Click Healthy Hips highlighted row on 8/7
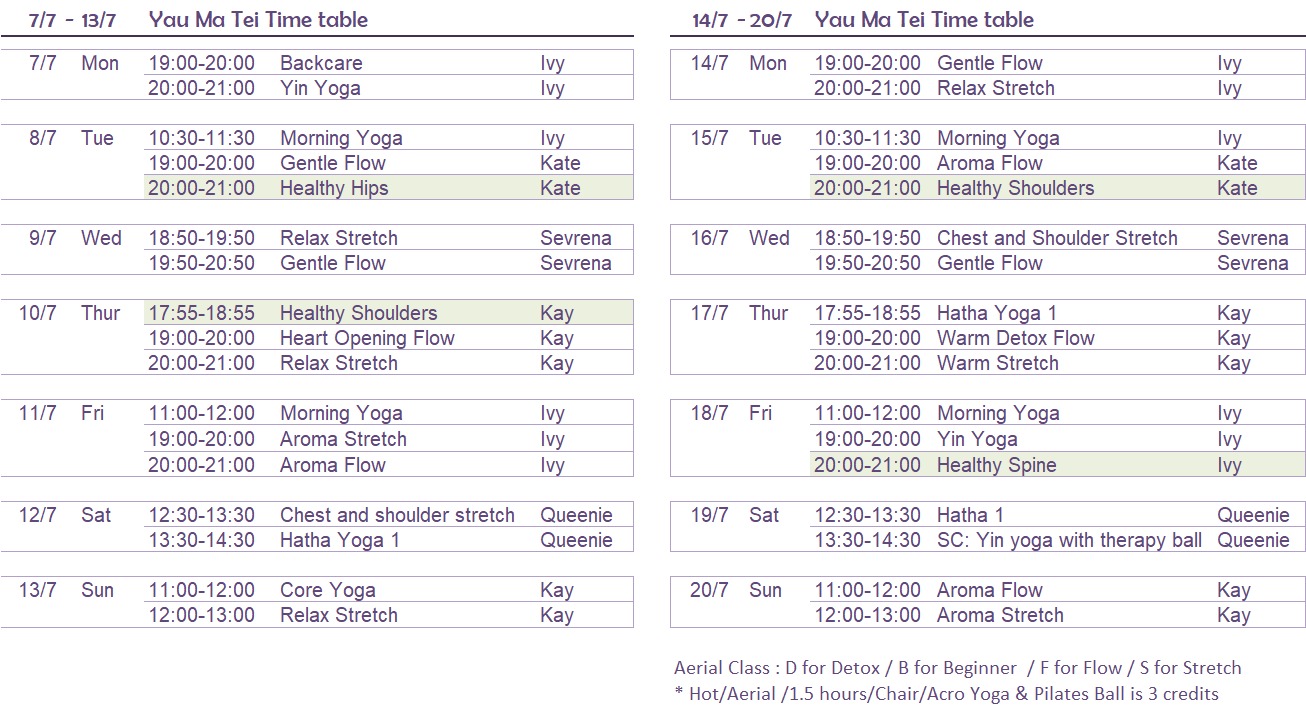 [x=388, y=187]
